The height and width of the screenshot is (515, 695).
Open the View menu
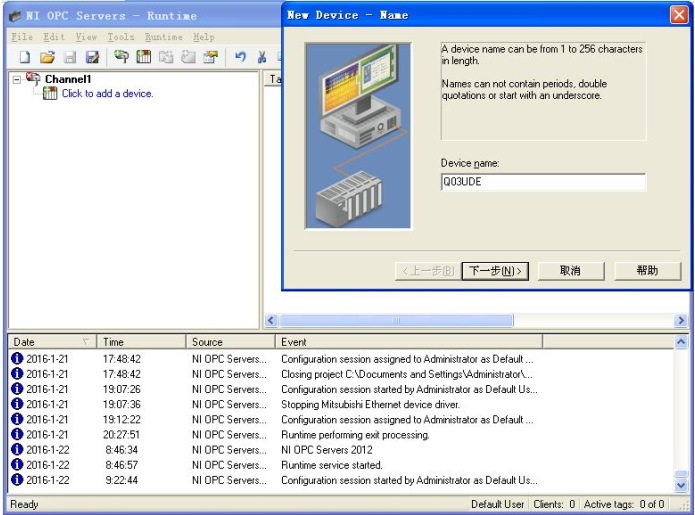86,37
